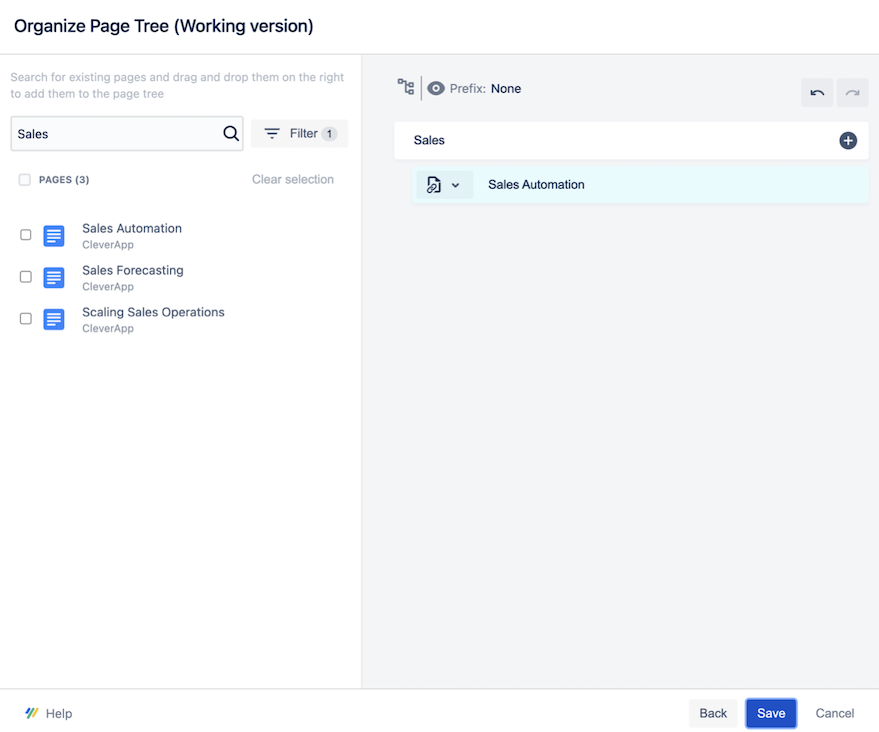
Task: Check the Sales Automation checkbox
Action: 26,235
